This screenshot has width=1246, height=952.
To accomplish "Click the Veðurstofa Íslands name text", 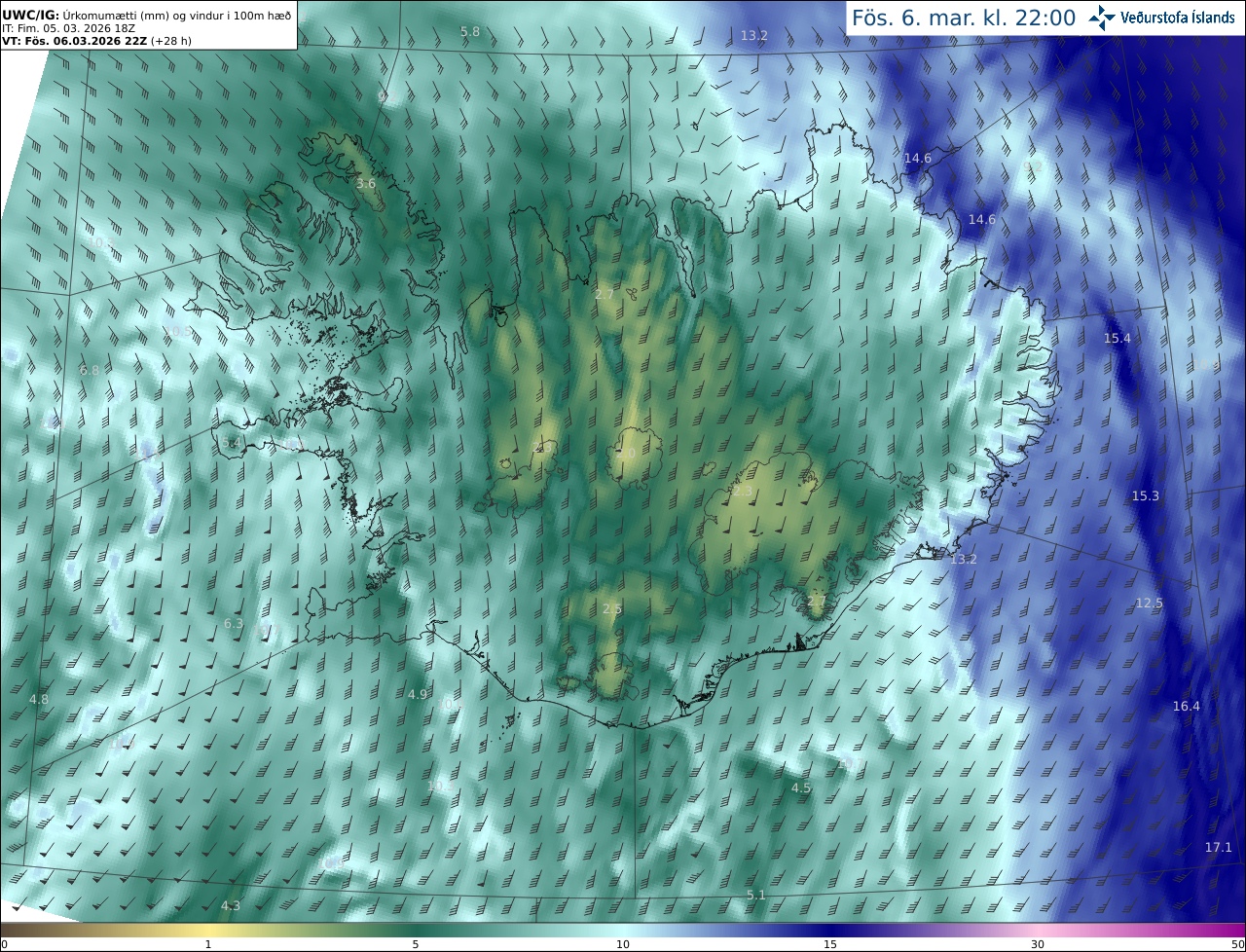I will (x=1178, y=18).
